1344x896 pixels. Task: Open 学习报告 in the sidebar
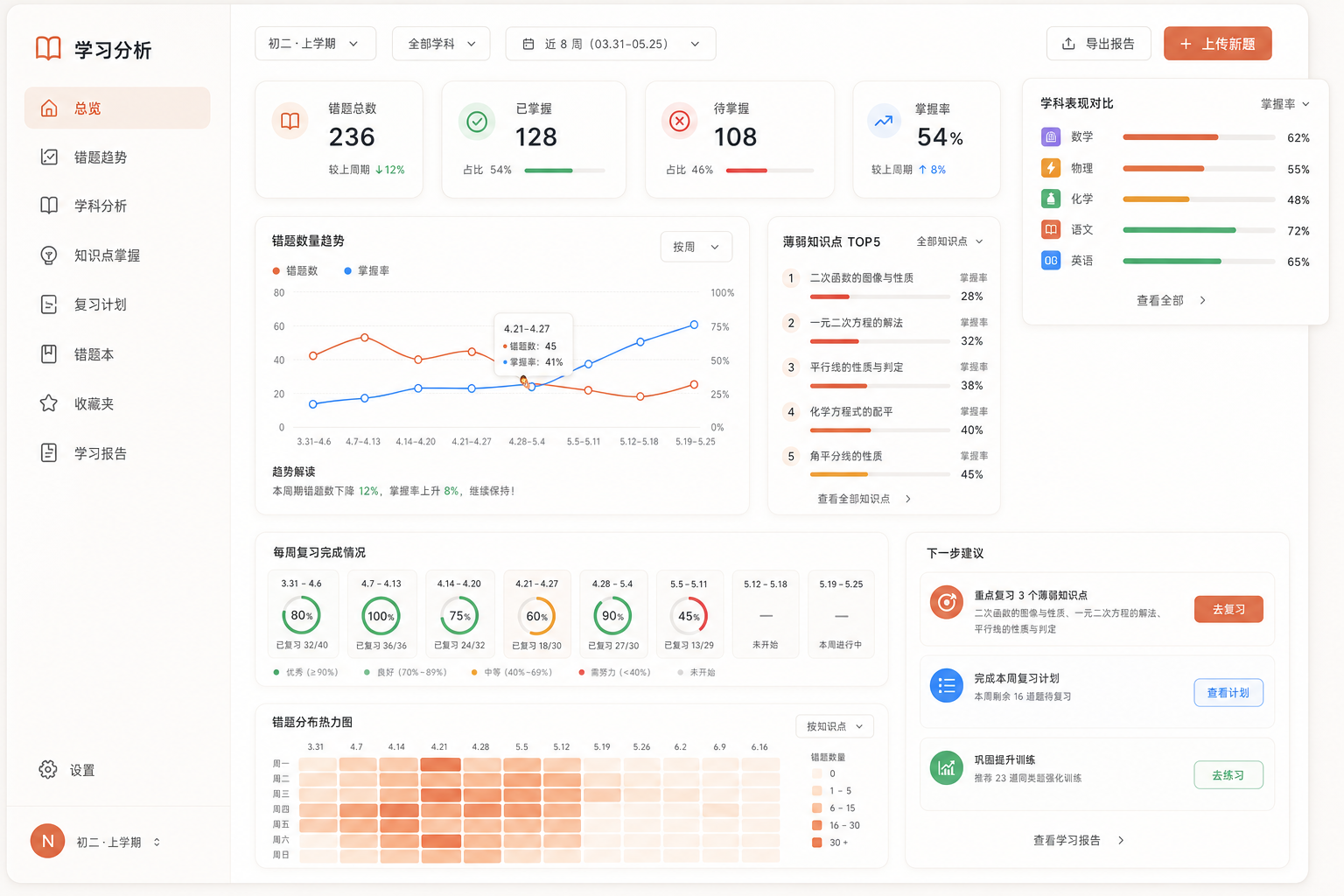[117, 453]
